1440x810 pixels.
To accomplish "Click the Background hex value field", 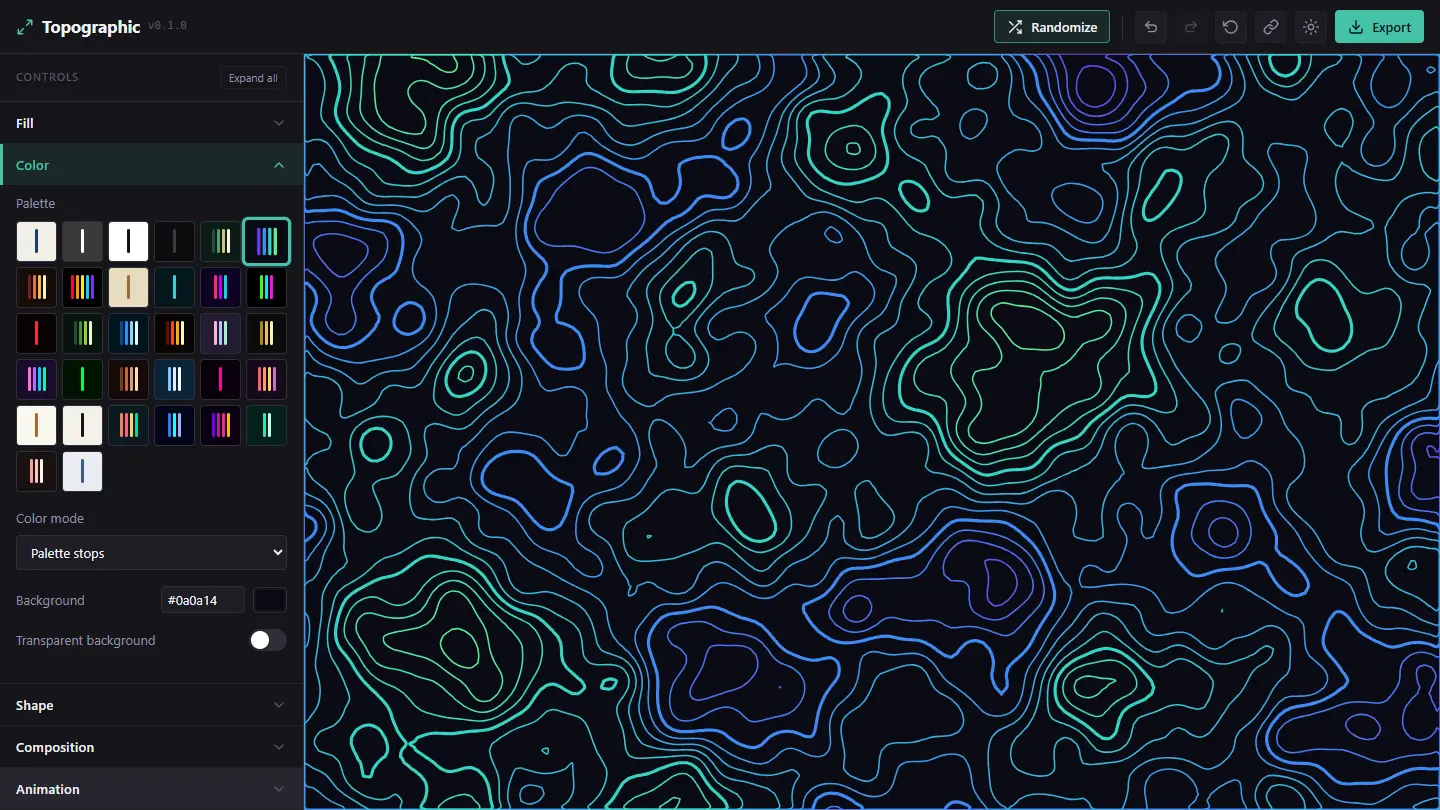I will coord(203,600).
